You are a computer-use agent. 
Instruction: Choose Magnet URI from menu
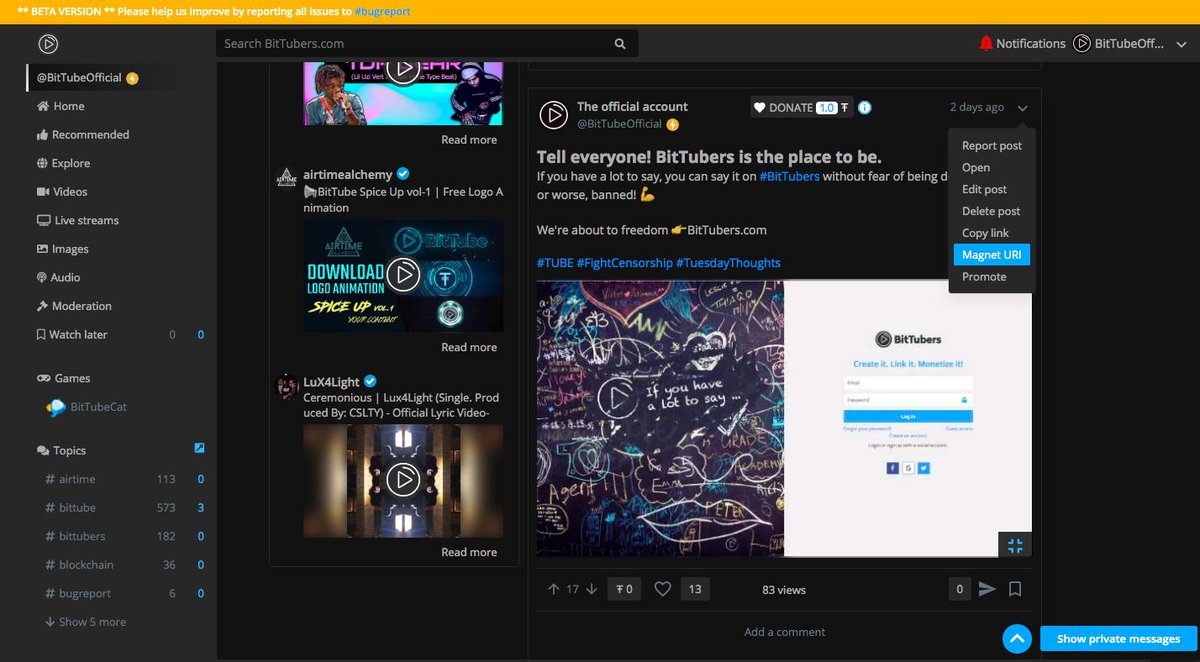click(x=992, y=255)
